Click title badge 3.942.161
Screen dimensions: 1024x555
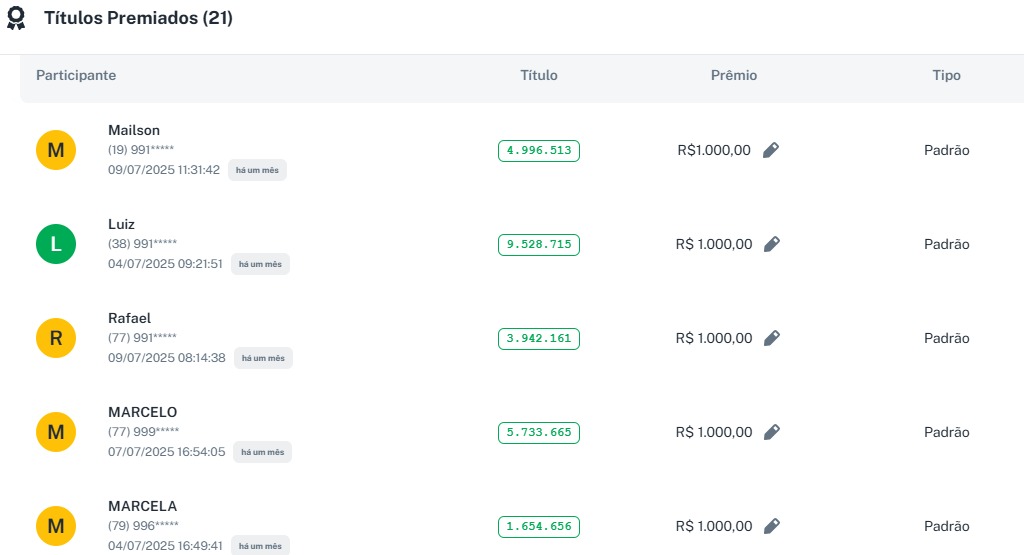point(539,339)
